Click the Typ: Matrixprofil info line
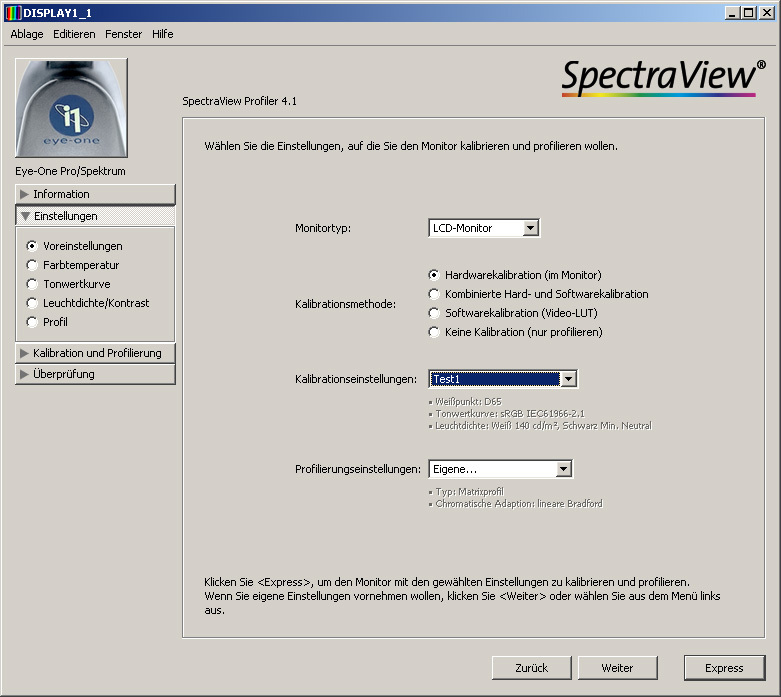Viewport: 781px width, 697px height. pos(466,492)
